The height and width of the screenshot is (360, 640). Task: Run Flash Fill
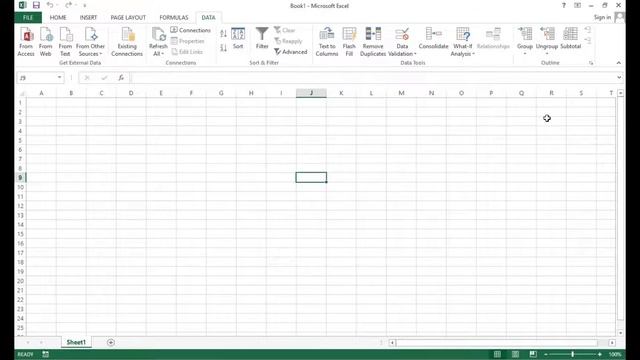point(349,42)
